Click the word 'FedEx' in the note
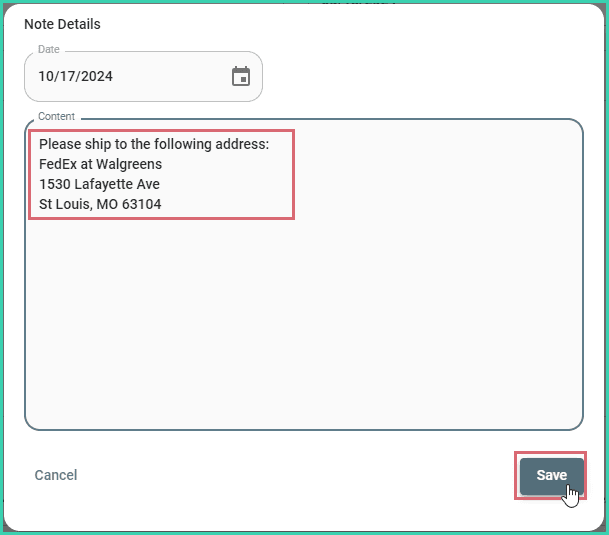This screenshot has width=609, height=535. (x=57, y=164)
